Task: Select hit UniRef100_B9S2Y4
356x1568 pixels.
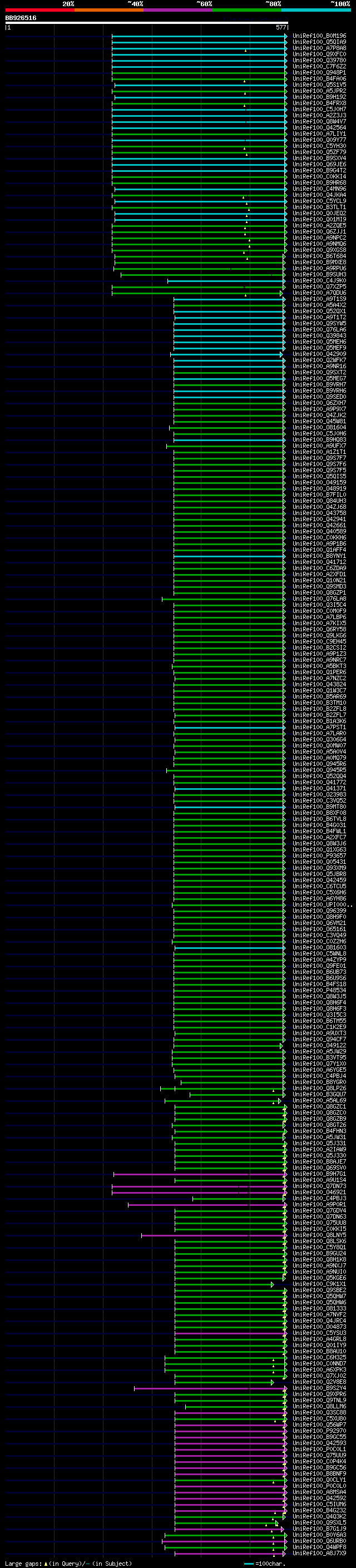Action: click(x=319, y=1388)
